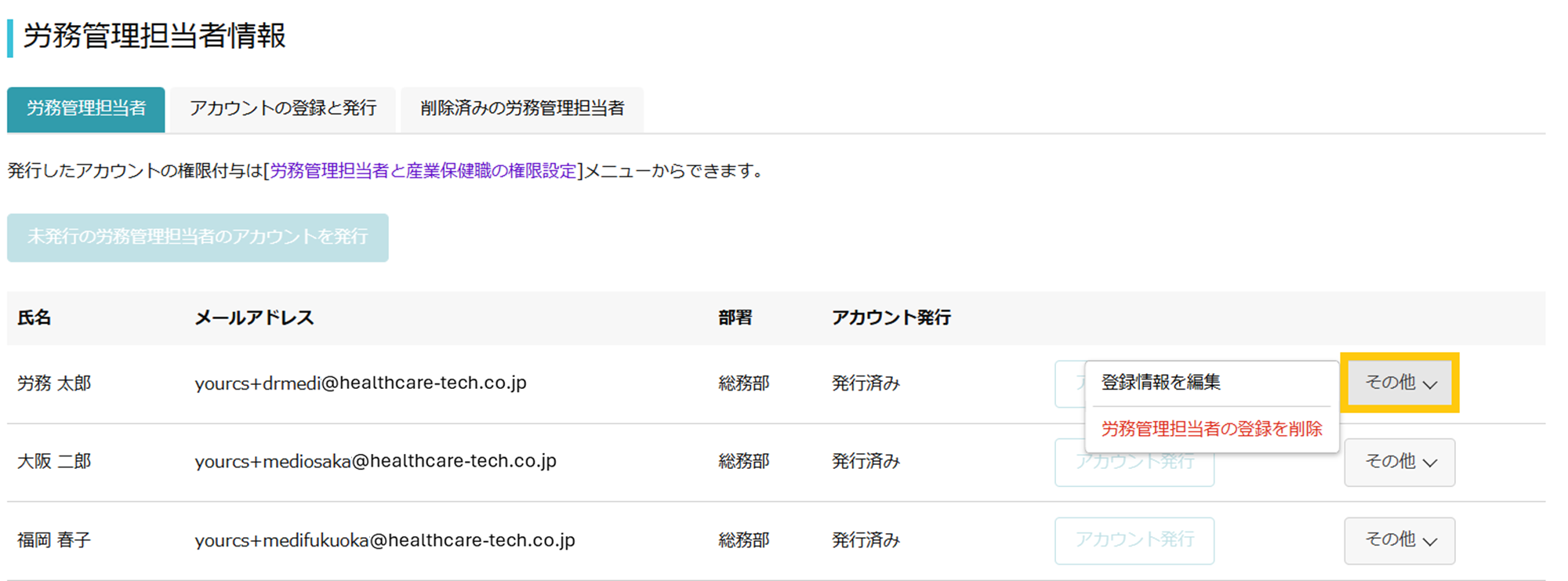Image resolution: width=1568 pixels, height=581 pixels.
Task: Click アカウント発行 button for 福岡 春子
Action: click(1134, 540)
